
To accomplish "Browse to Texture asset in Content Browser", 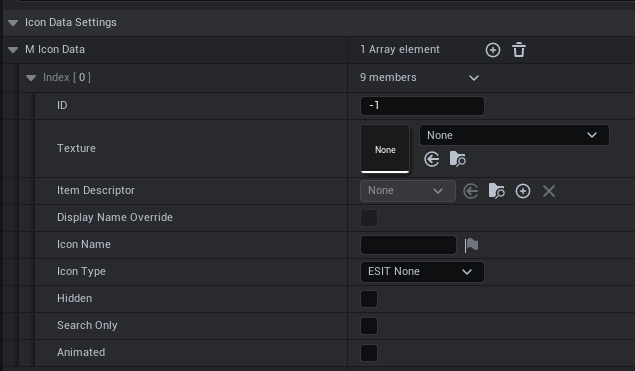I will pyautogui.click(x=458, y=159).
